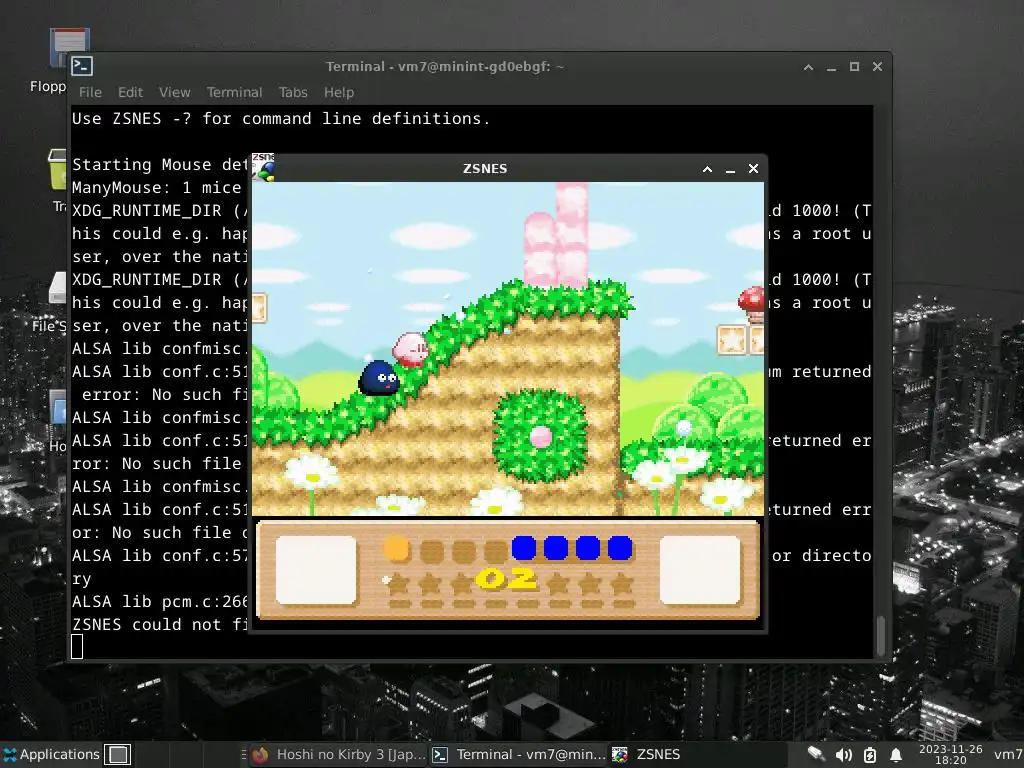Click the Terminal title 'vm7@minint-gd0ebgf'
The image size is (1024, 768).
point(474,67)
